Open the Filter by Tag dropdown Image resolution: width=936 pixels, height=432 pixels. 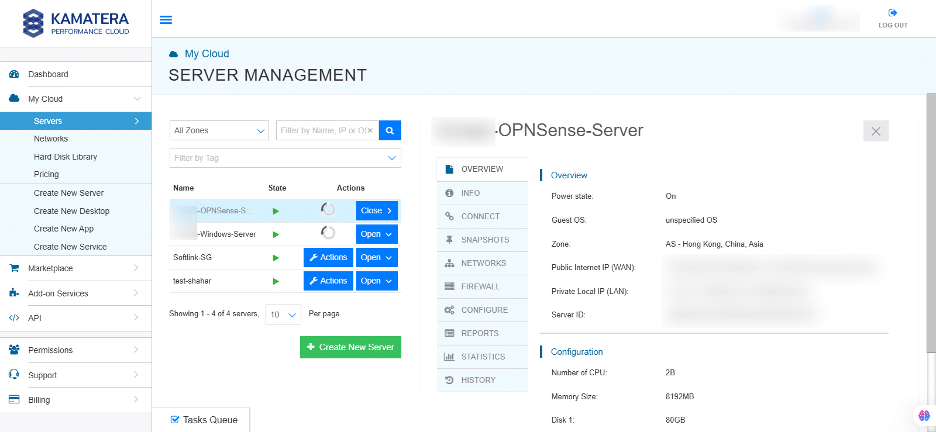tap(285, 158)
